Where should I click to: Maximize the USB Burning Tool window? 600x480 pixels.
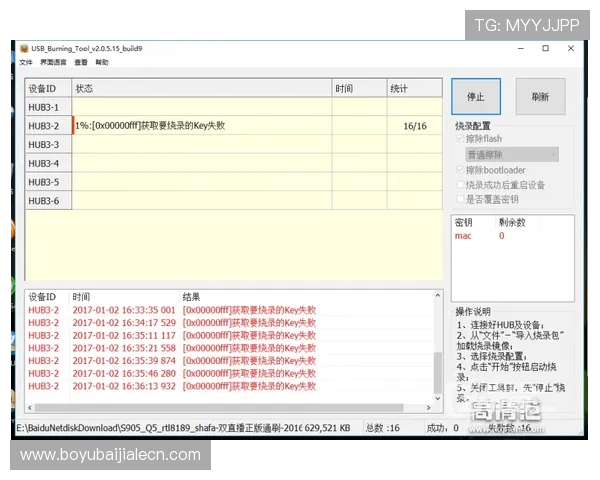point(546,48)
